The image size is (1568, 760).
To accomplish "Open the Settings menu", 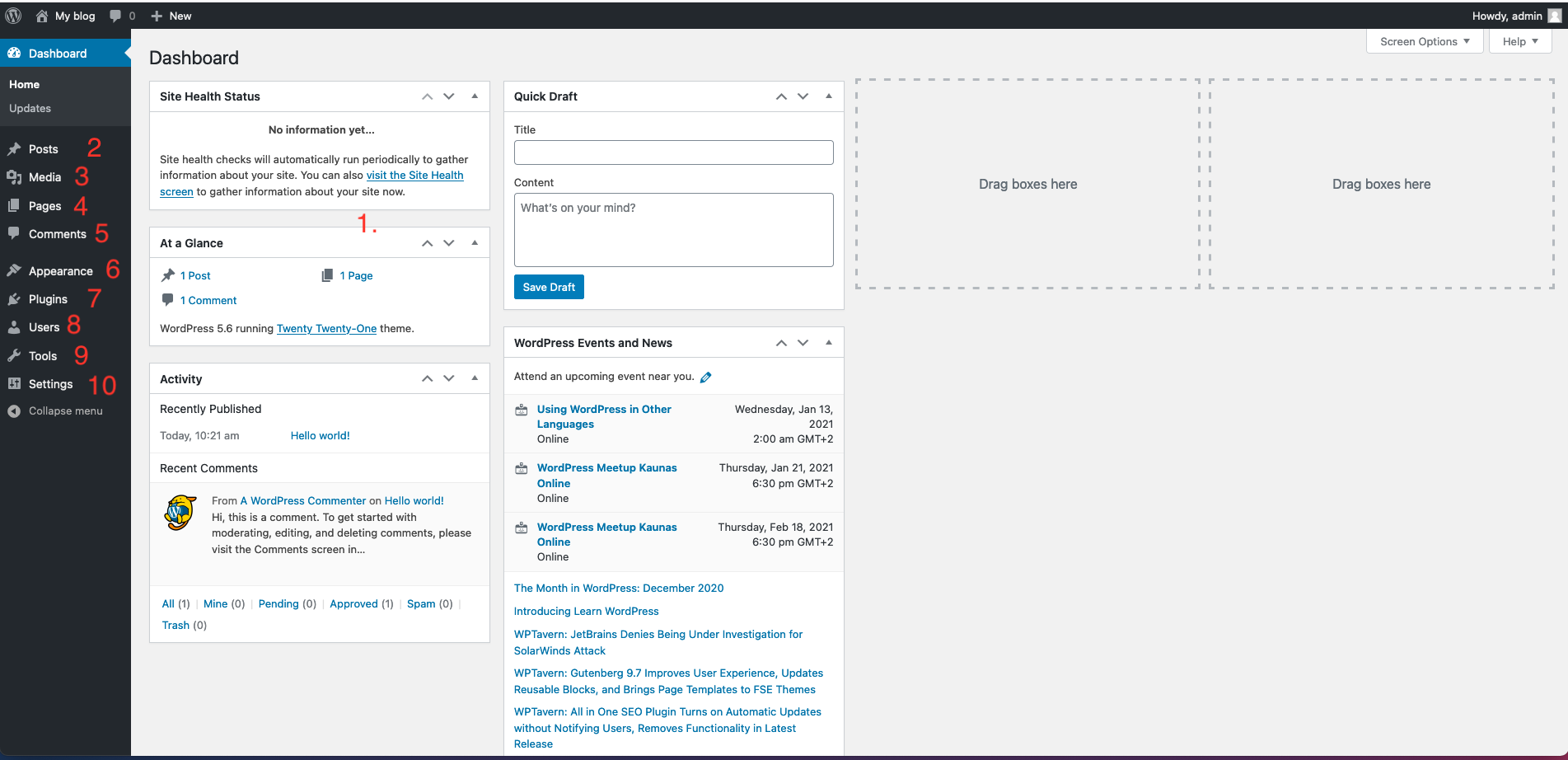I will [x=50, y=384].
